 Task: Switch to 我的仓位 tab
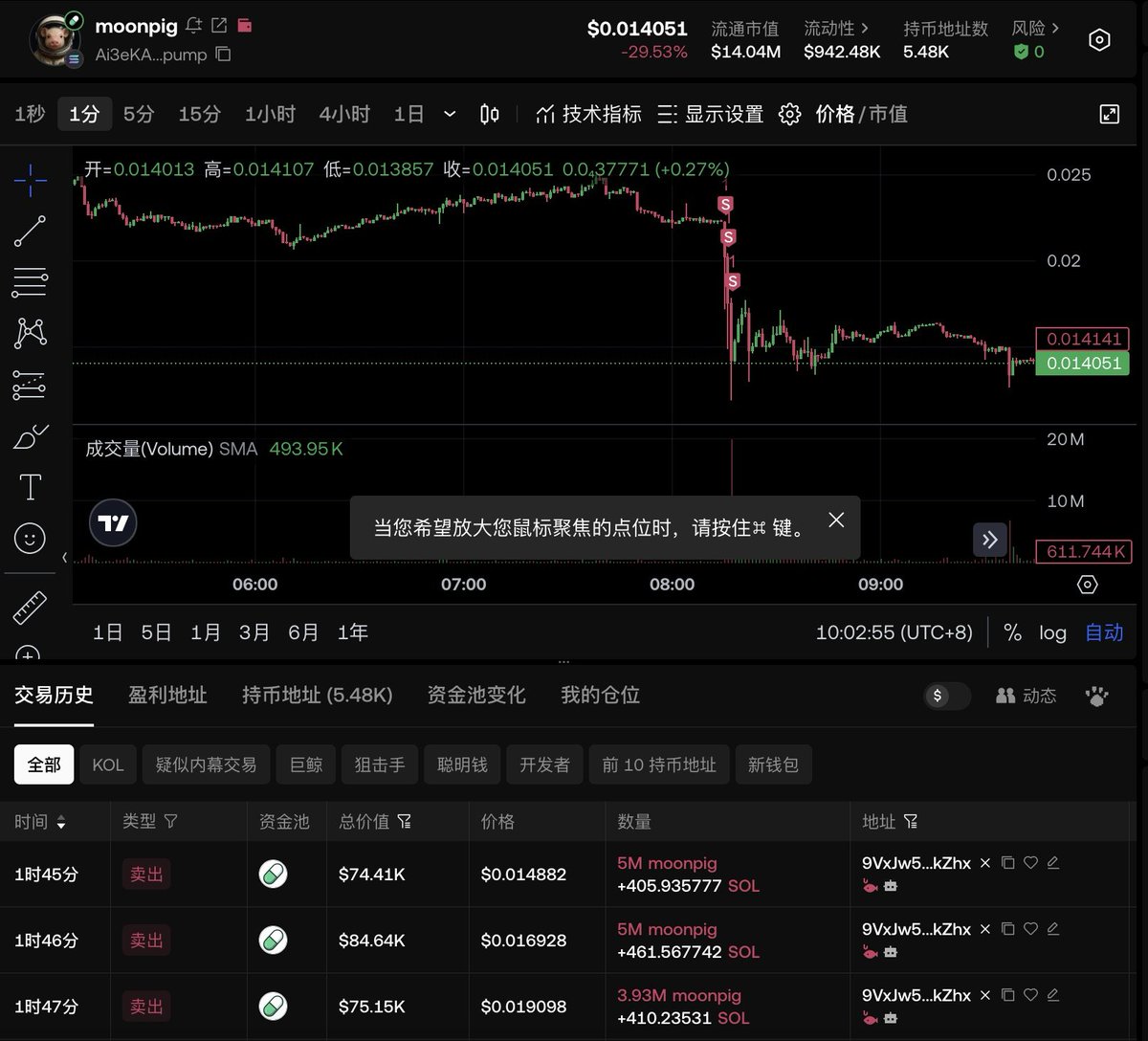click(x=600, y=696)
